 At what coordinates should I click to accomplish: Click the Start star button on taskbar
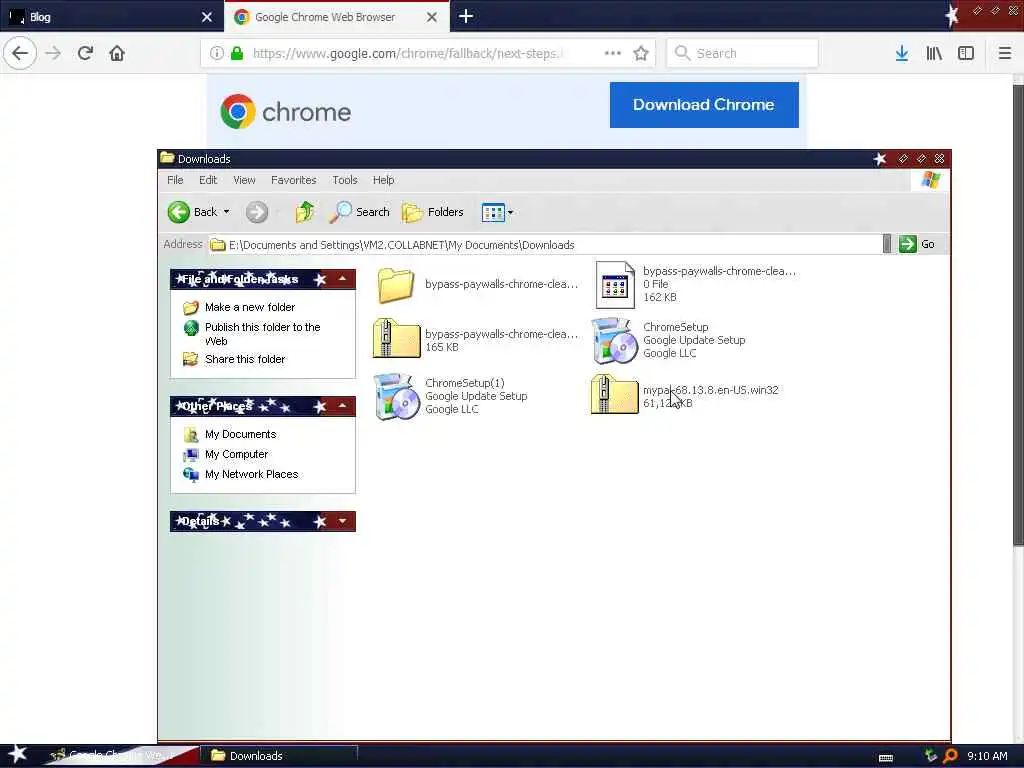(16, 754)
